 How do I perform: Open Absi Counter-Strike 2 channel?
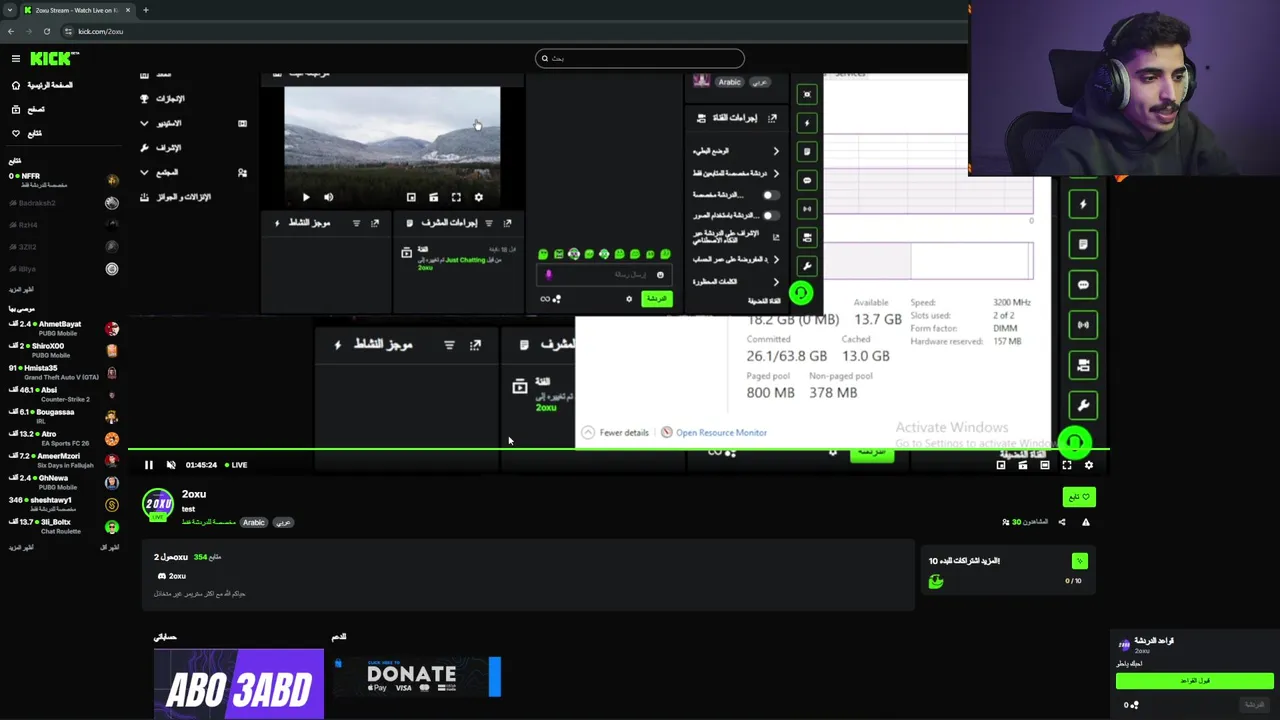coord(62,394)
